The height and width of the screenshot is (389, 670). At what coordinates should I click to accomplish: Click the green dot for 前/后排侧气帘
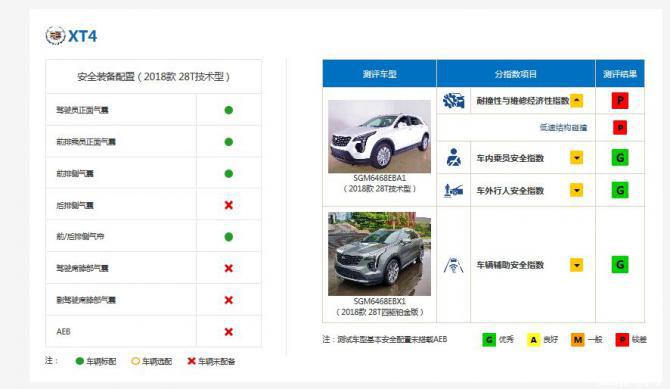click(229, 237)
